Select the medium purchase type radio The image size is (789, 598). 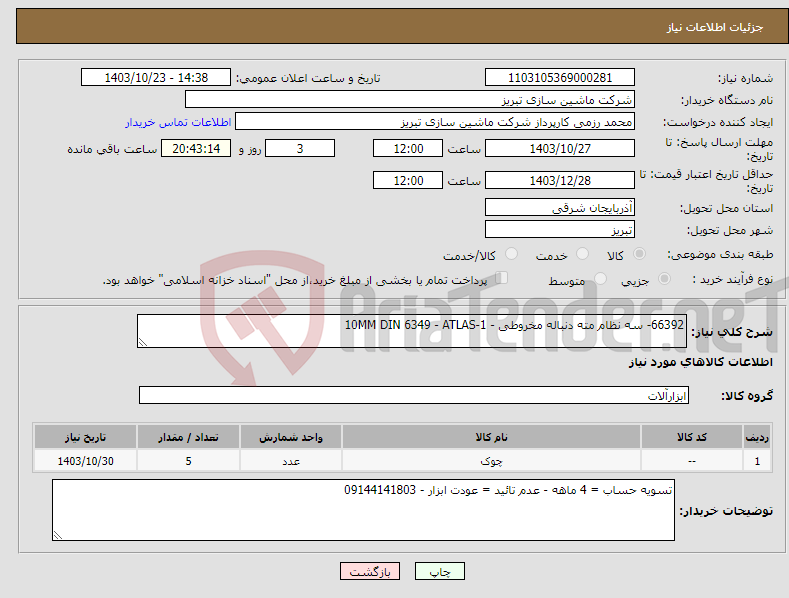point(600,279)
